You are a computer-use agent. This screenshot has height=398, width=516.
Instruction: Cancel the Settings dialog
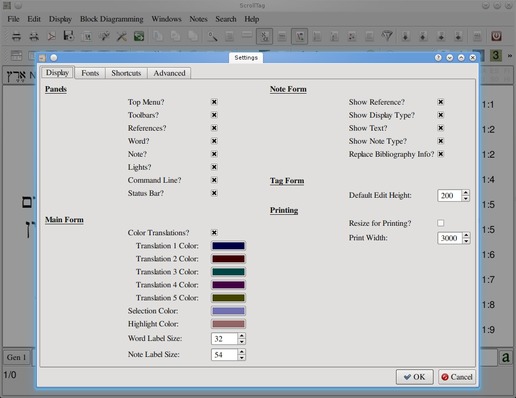(457, 377)
